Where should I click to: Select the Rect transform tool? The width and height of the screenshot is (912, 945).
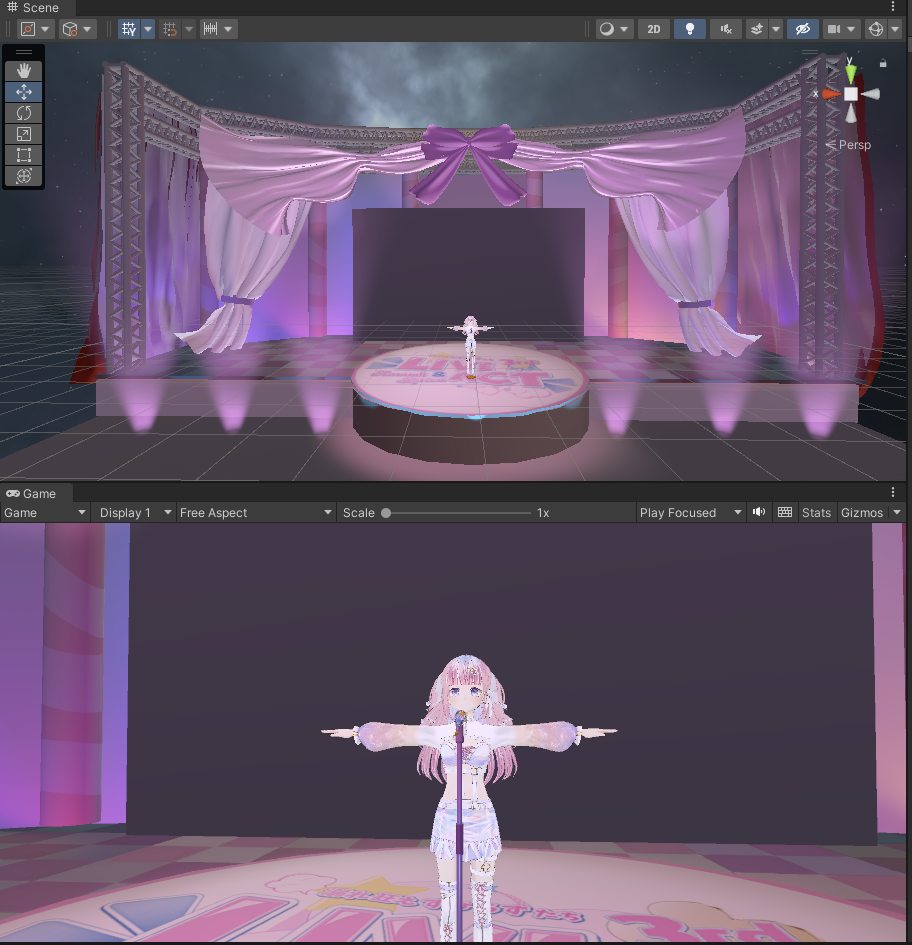(24, 155)
